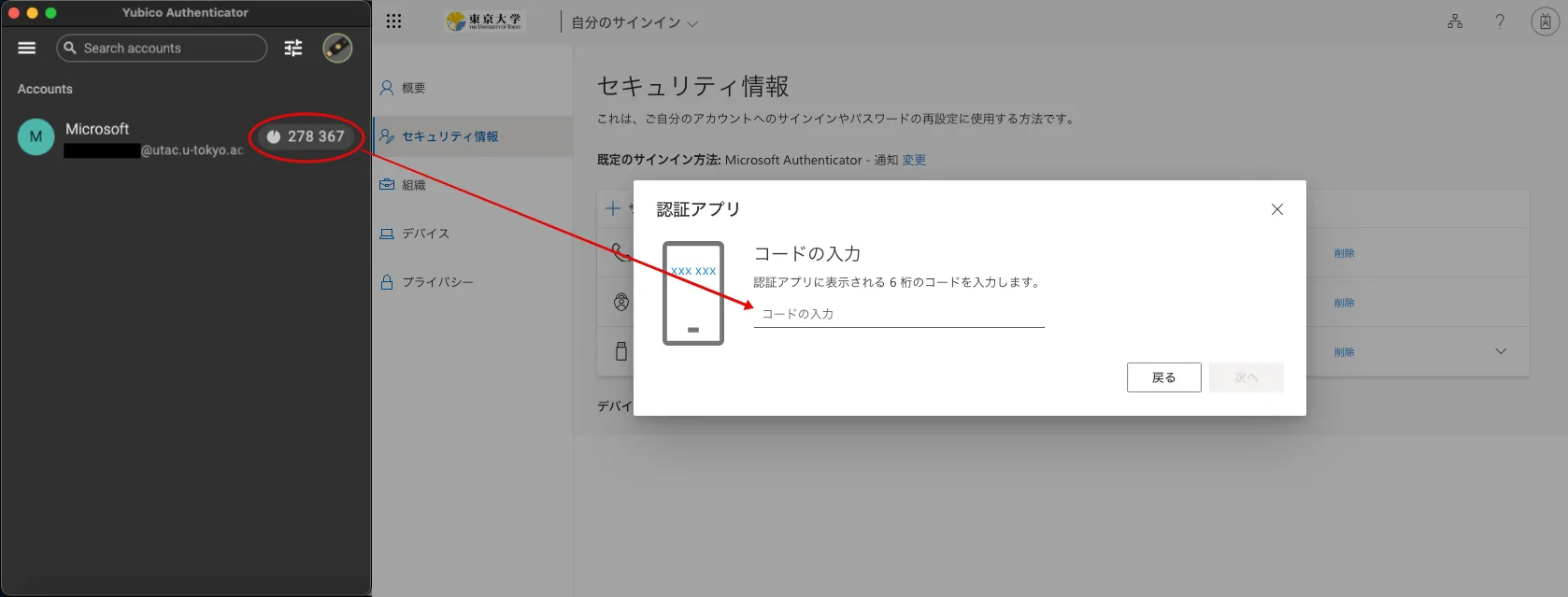
Task: Open the Yubico Authenticator hamburger menu
Action: (27, 48)
